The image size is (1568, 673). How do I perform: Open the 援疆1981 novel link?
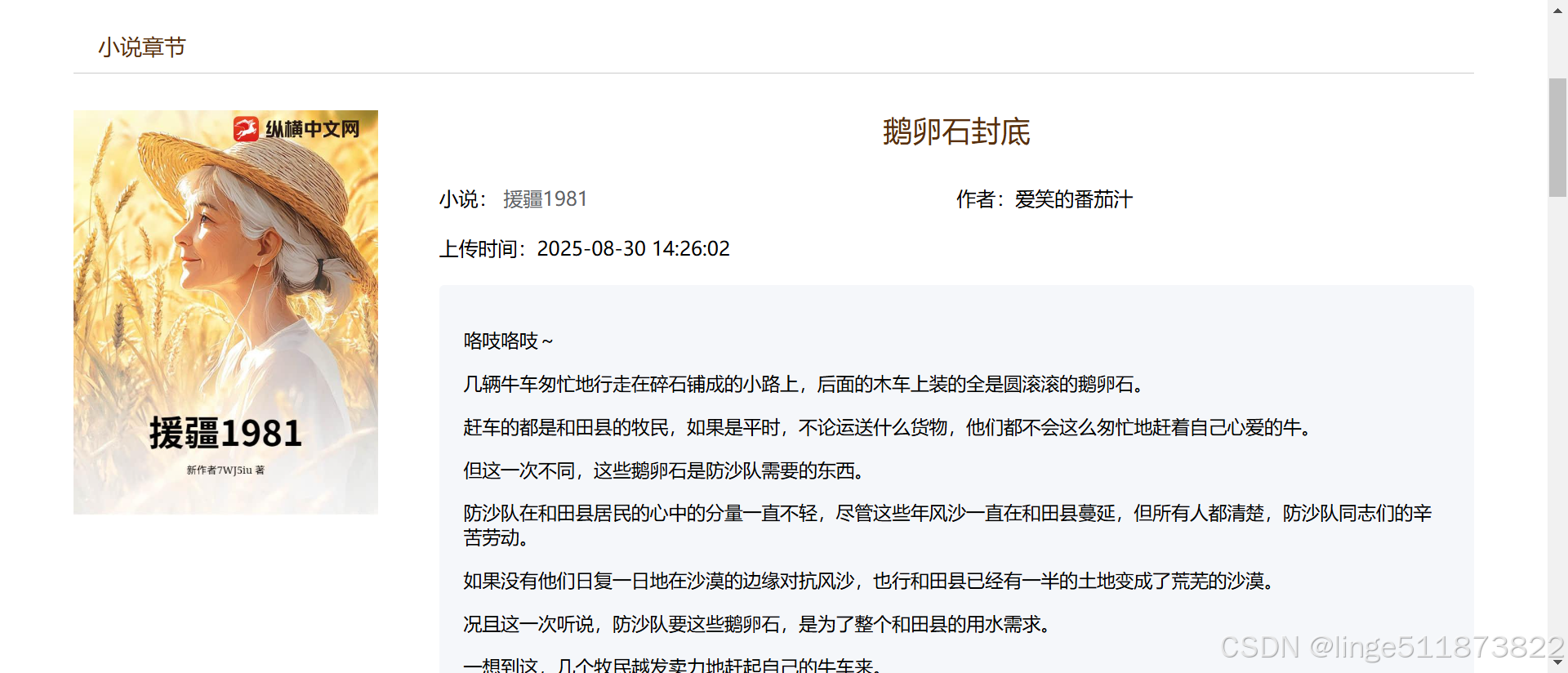545,199
